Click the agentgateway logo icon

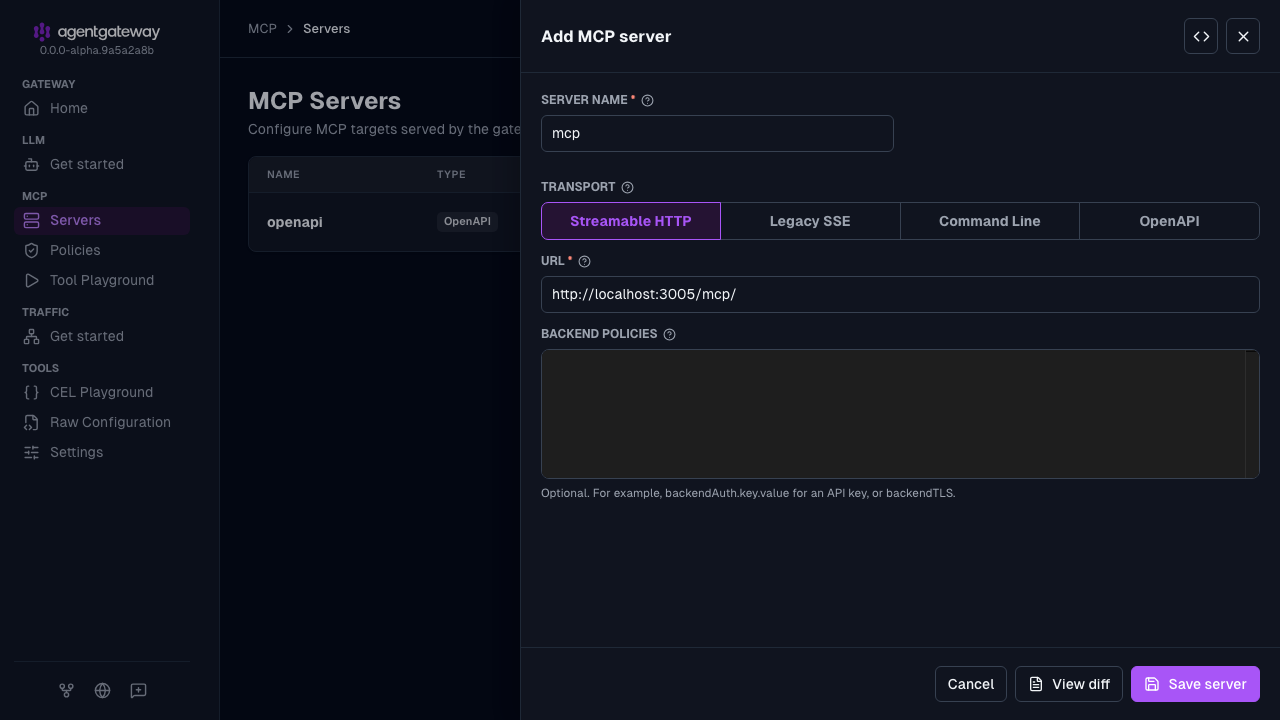coord(42,32)
